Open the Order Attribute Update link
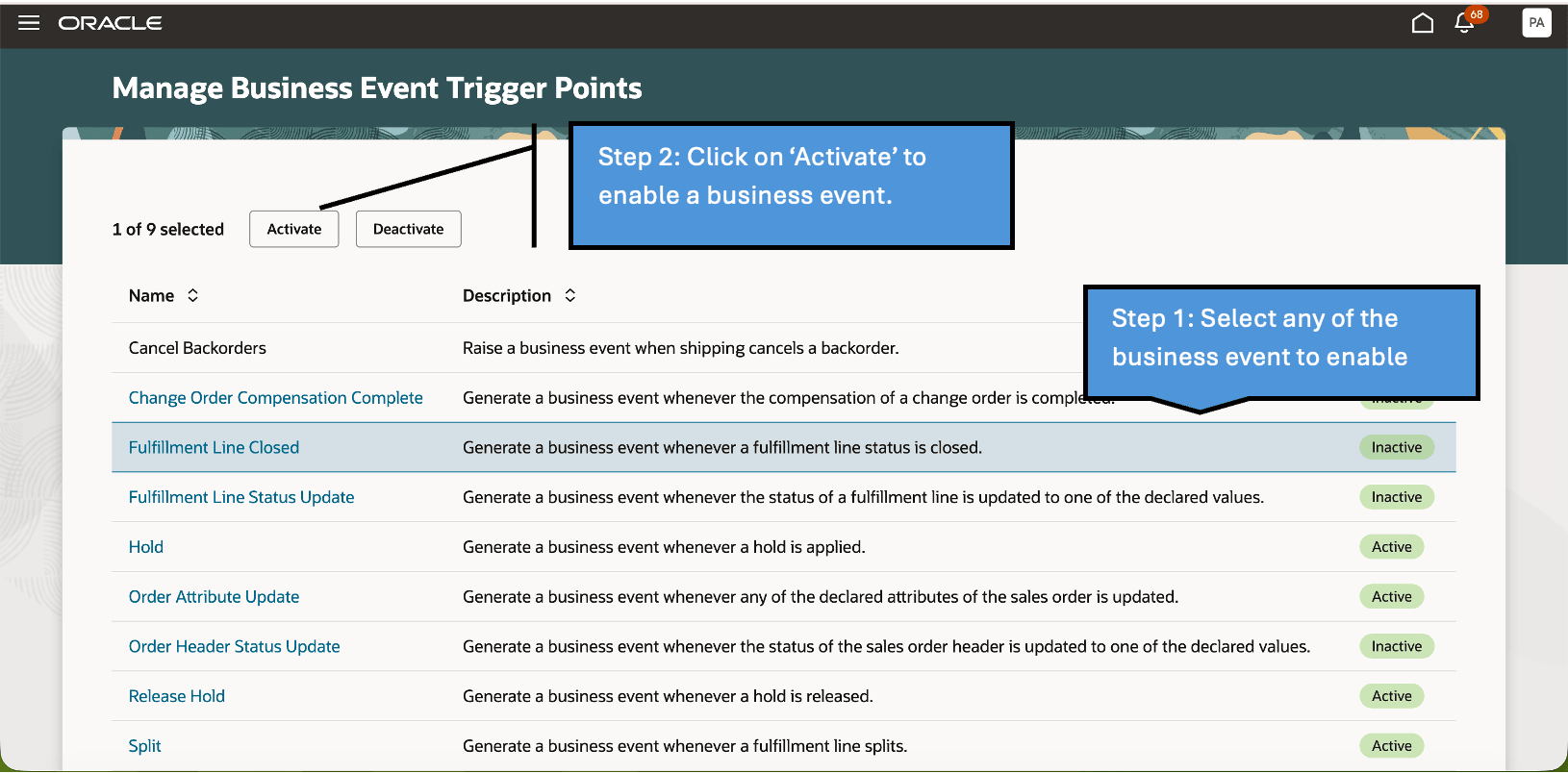Screen dimensions: 1568x773 214,597
